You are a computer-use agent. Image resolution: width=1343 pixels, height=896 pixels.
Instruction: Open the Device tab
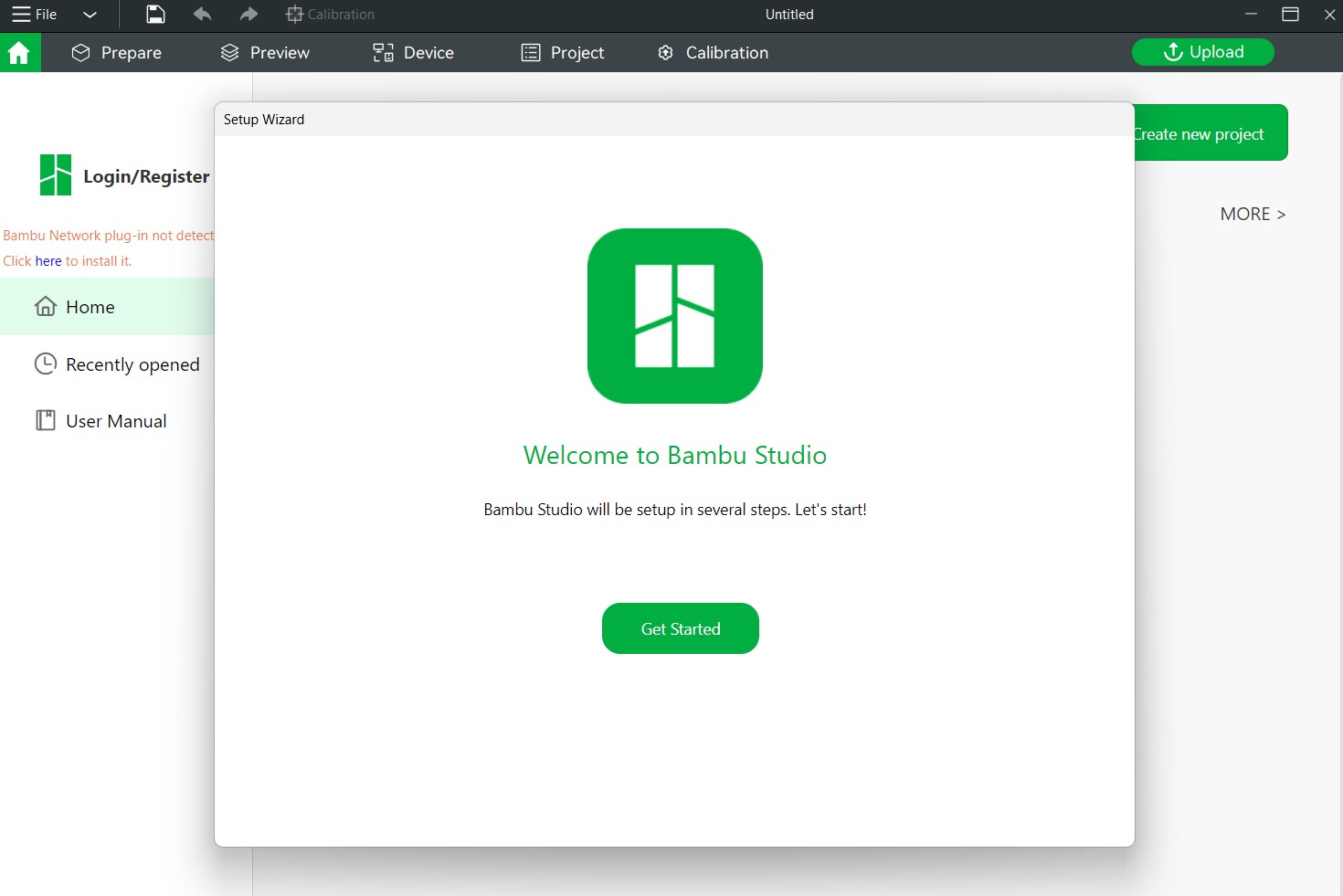pos(413,53)
